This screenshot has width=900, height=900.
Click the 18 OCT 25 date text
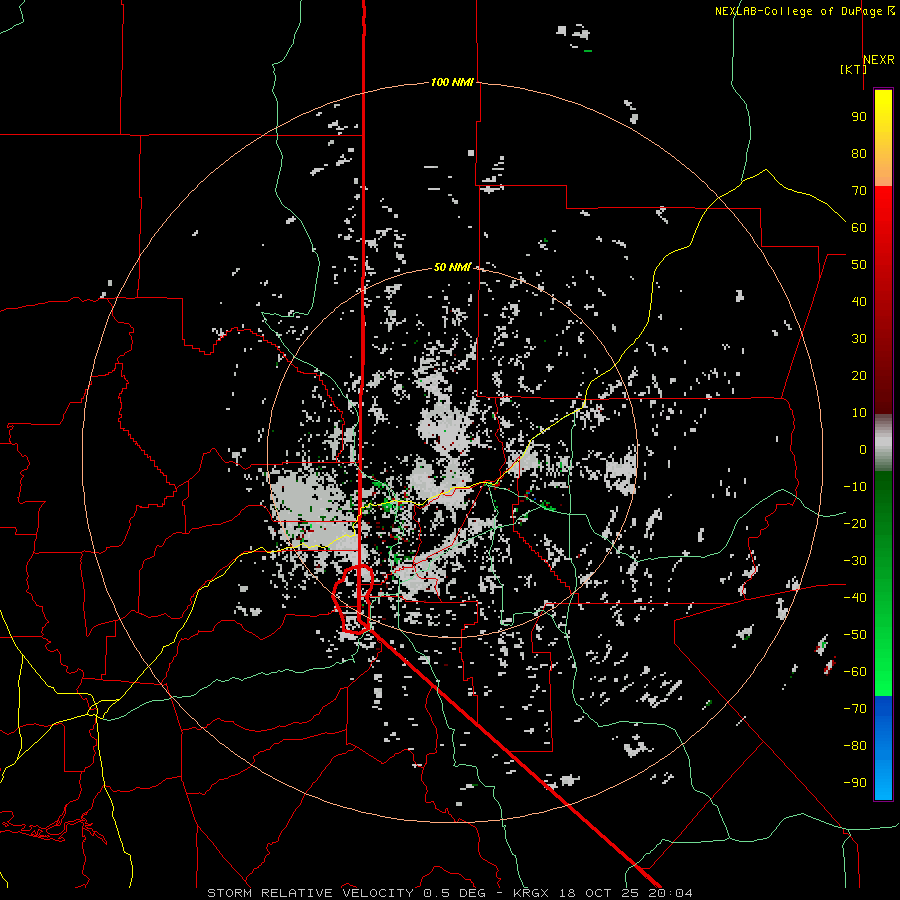pyautogui.click(x=600, y=893)
